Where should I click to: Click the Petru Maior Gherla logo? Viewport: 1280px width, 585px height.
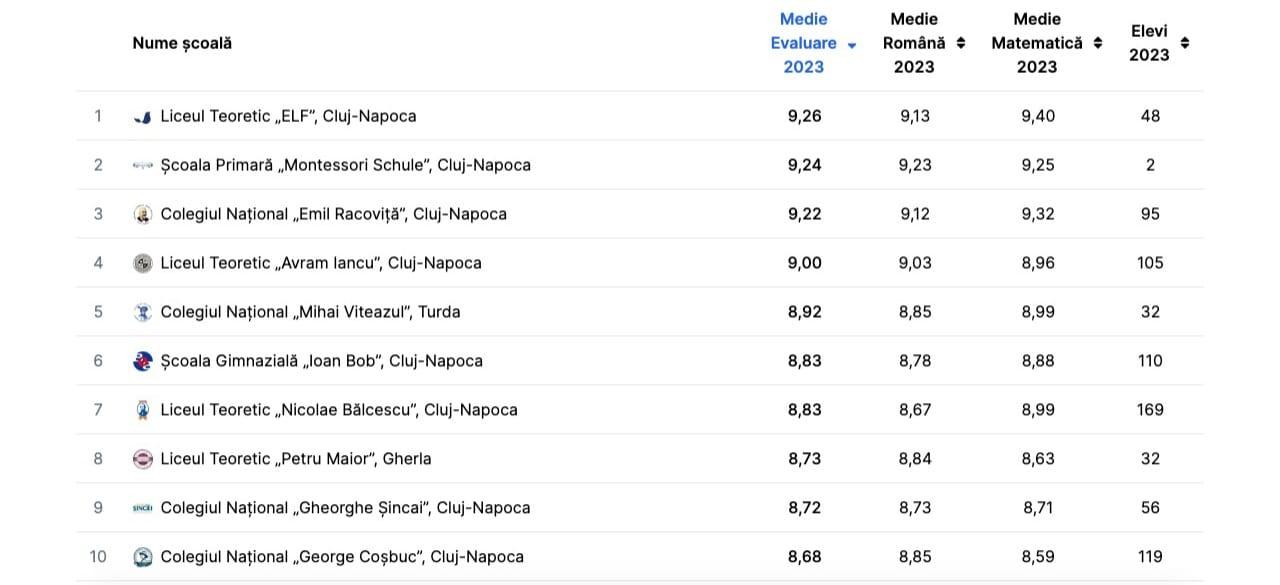coord(143,459)
